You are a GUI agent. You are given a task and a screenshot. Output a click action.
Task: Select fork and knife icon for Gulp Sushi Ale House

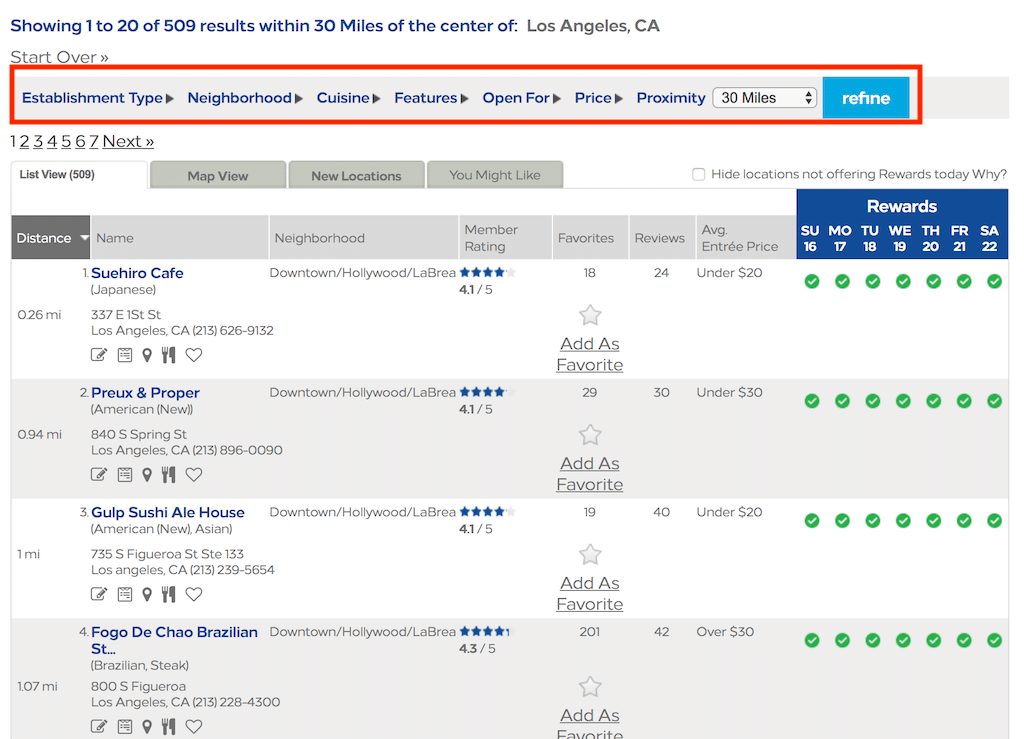tap(168, 594)
